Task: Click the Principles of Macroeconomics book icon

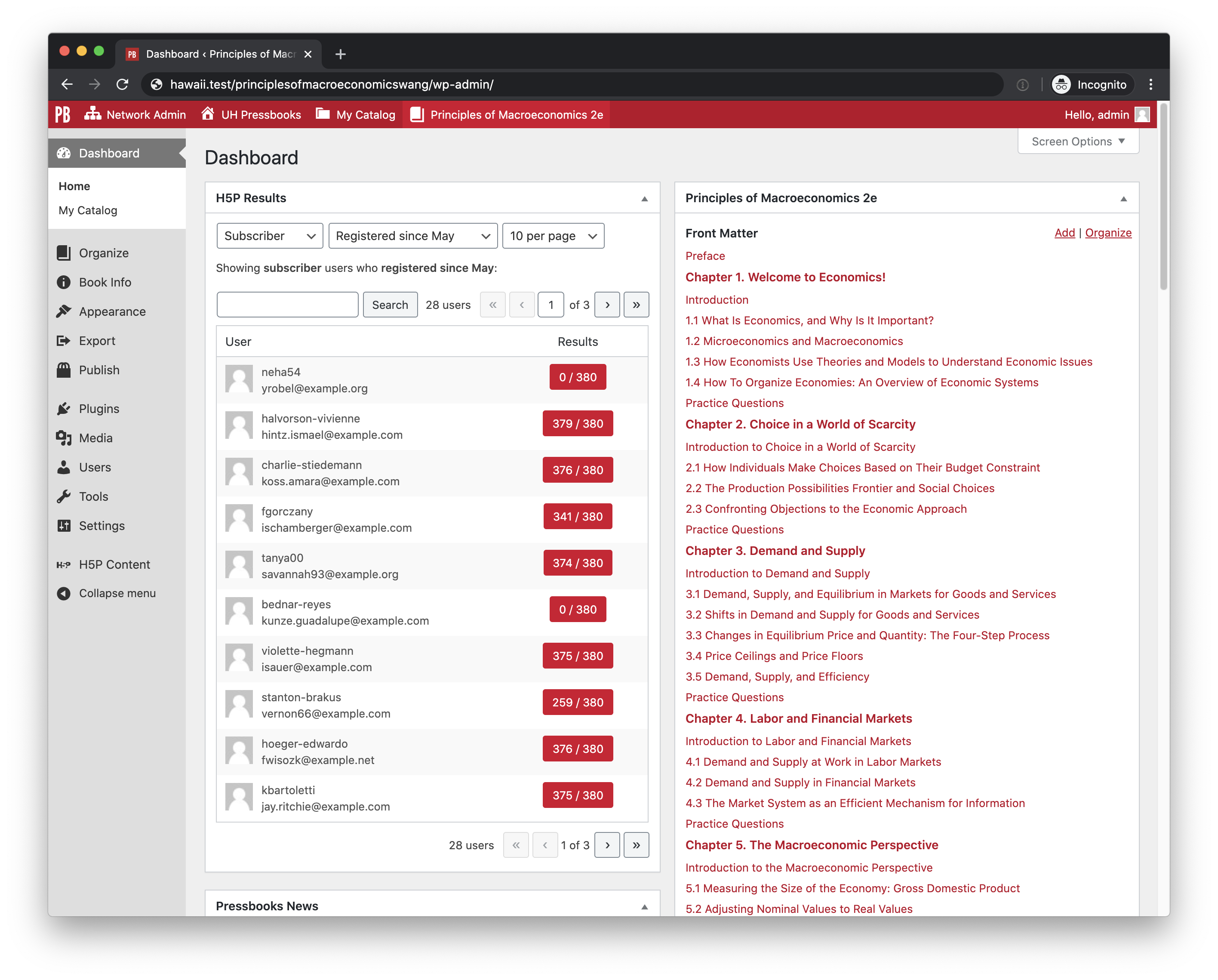Action: [417, 115]
